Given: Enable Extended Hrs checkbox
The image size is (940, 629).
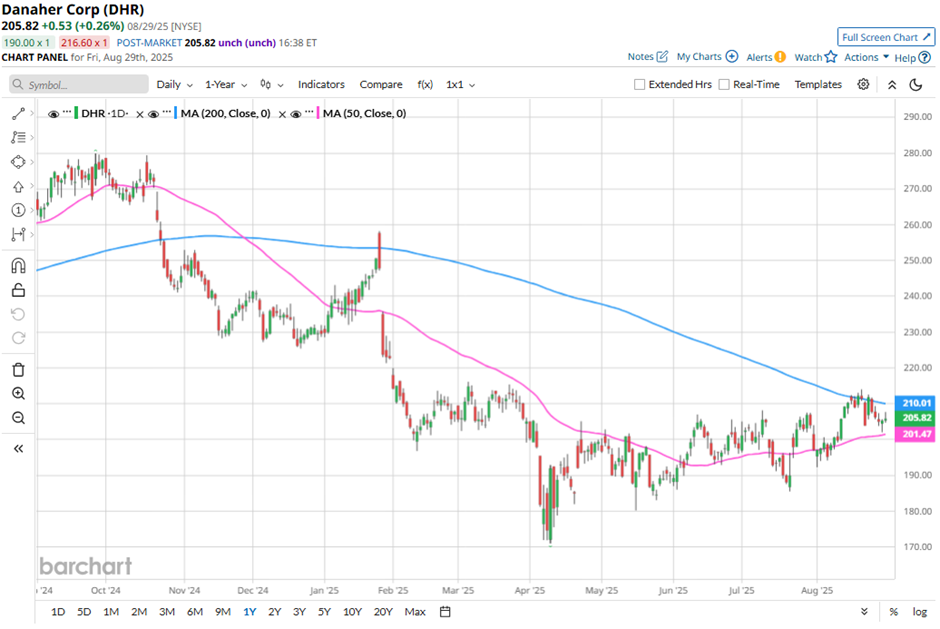Looking at the screenshot, I should (640, 85).
